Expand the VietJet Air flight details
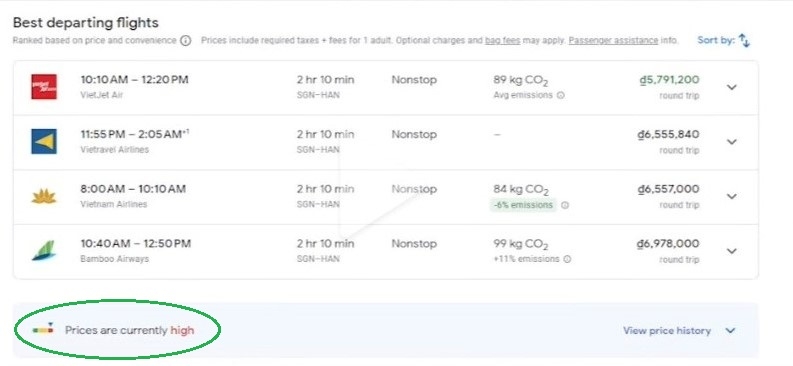793x366 pixels. (731, 87)
